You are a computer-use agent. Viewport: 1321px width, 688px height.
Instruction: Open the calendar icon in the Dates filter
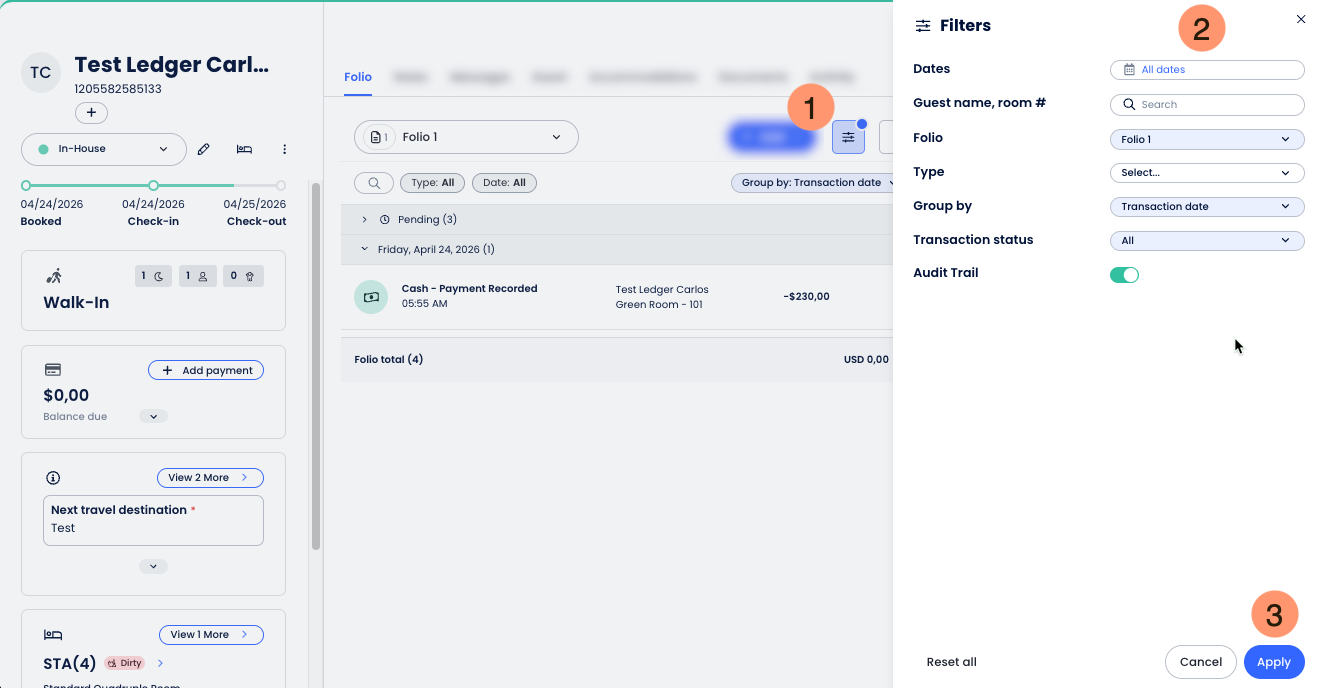pos(1129,69)
